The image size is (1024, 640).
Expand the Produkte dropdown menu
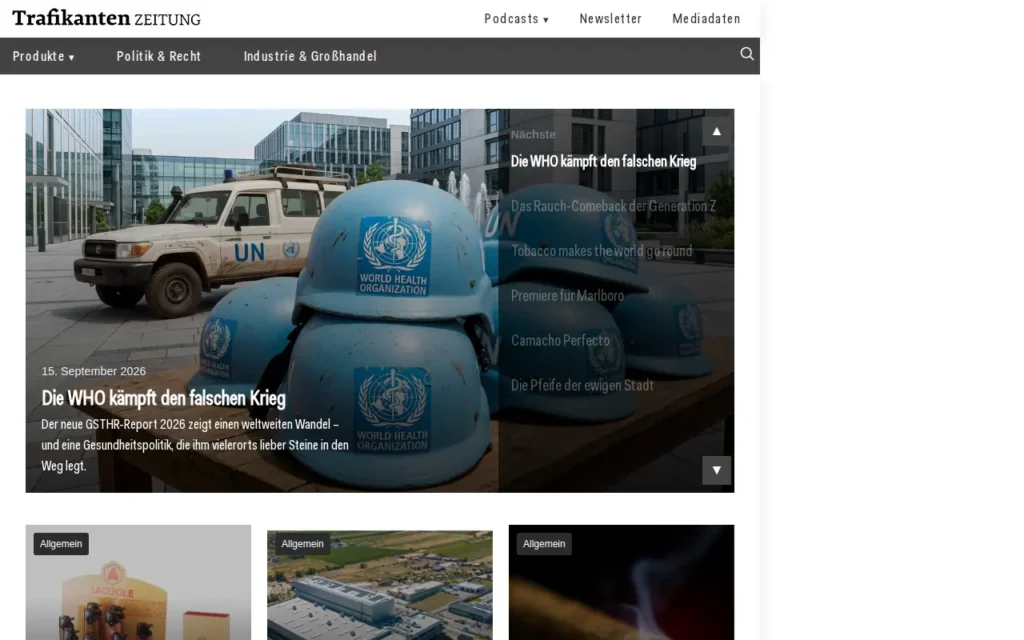click(43, 56)
